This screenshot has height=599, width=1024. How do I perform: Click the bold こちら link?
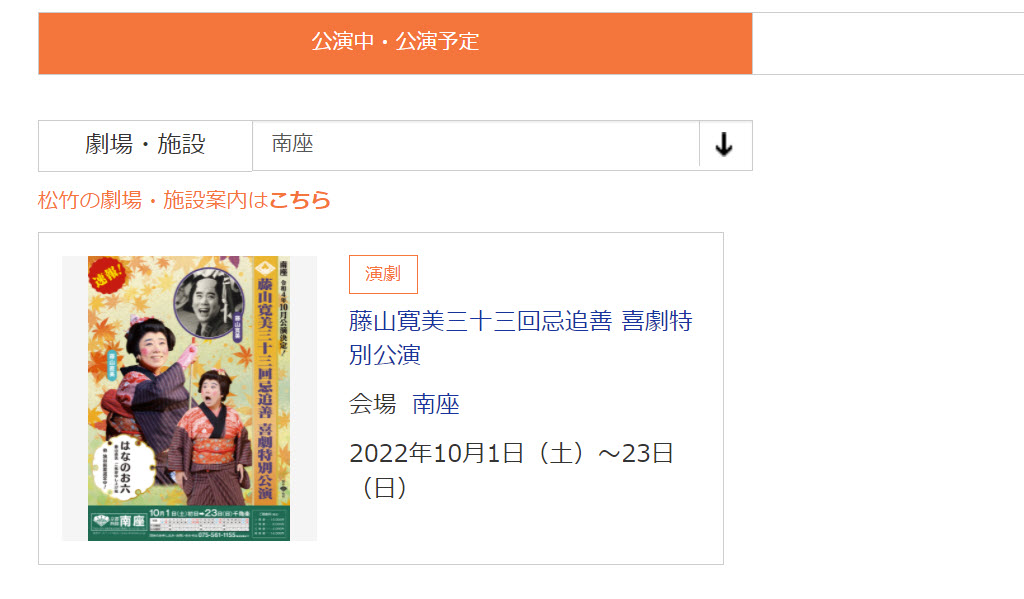[x=300, y=200]
